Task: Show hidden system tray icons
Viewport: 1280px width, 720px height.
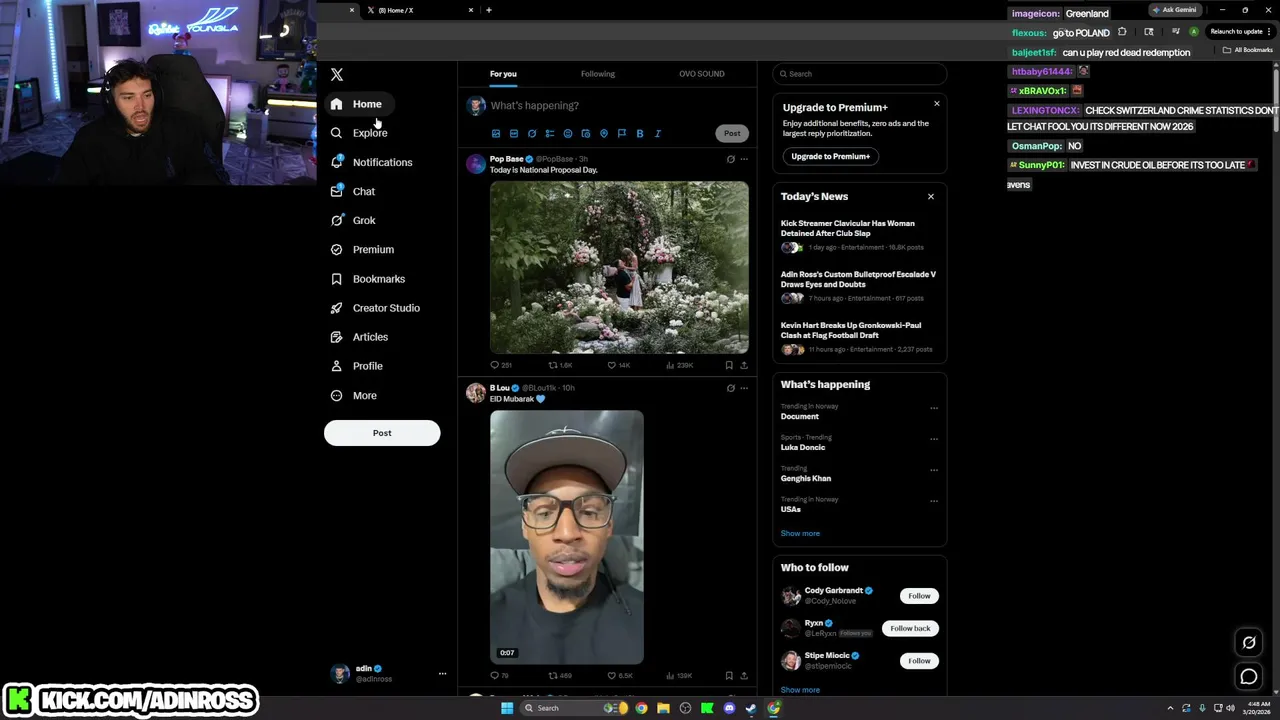Action: 1171,708
